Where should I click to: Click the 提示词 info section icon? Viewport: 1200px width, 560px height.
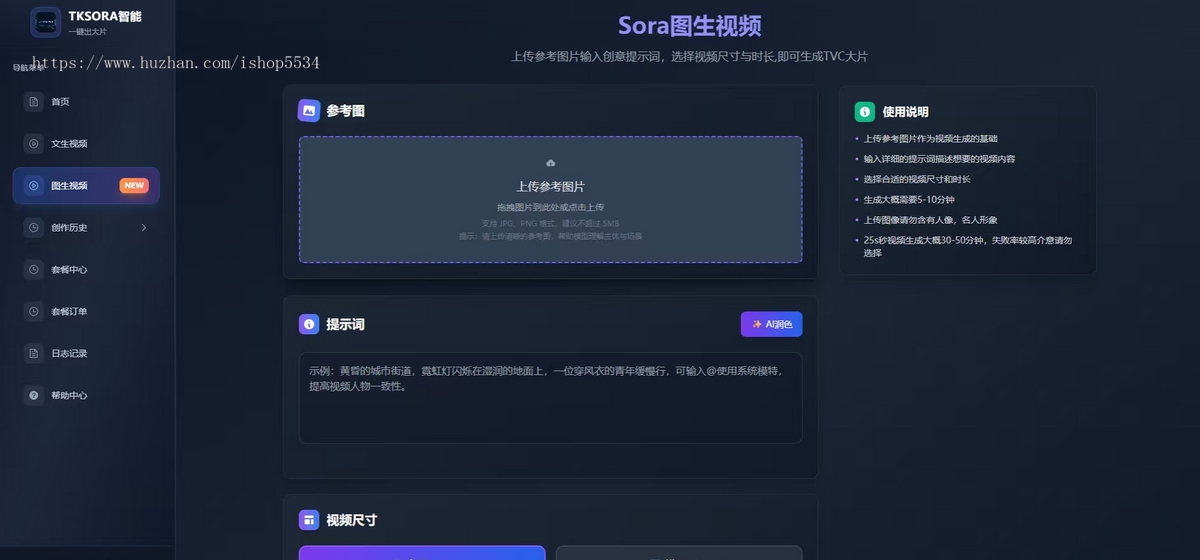(309, 325)
